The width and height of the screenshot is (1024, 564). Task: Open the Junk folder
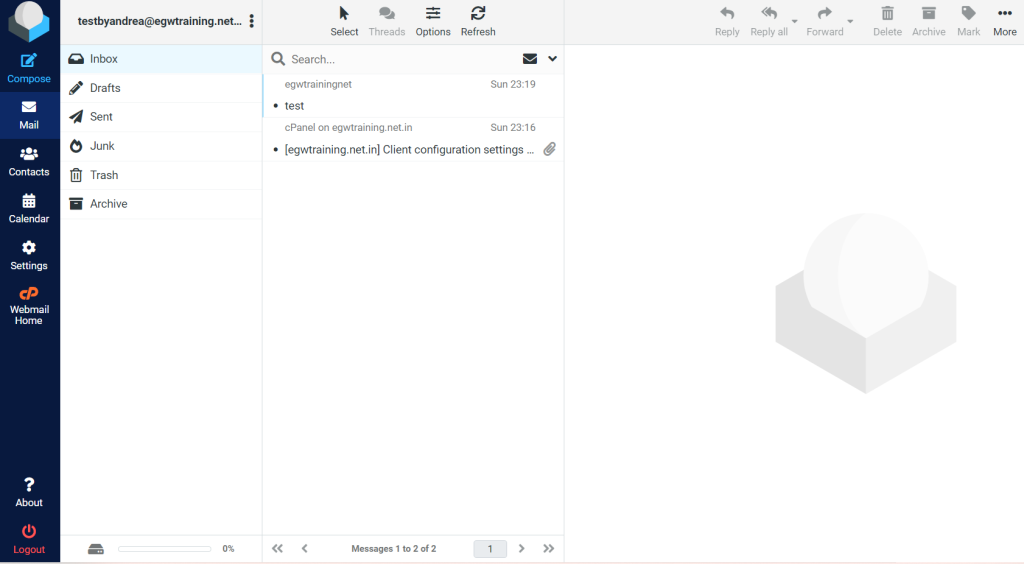point(102,146)
